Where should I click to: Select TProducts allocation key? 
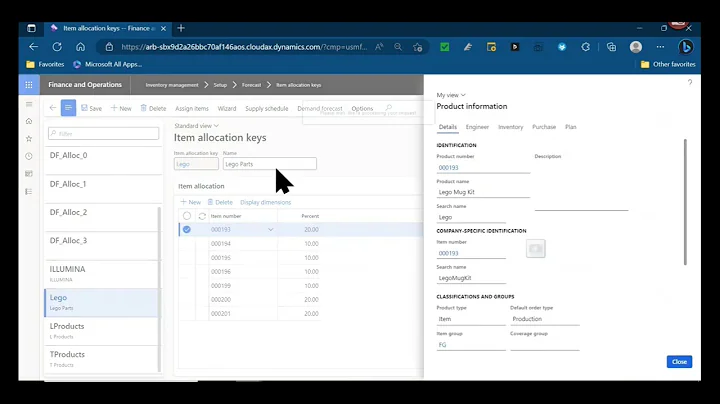pos(103,359)
